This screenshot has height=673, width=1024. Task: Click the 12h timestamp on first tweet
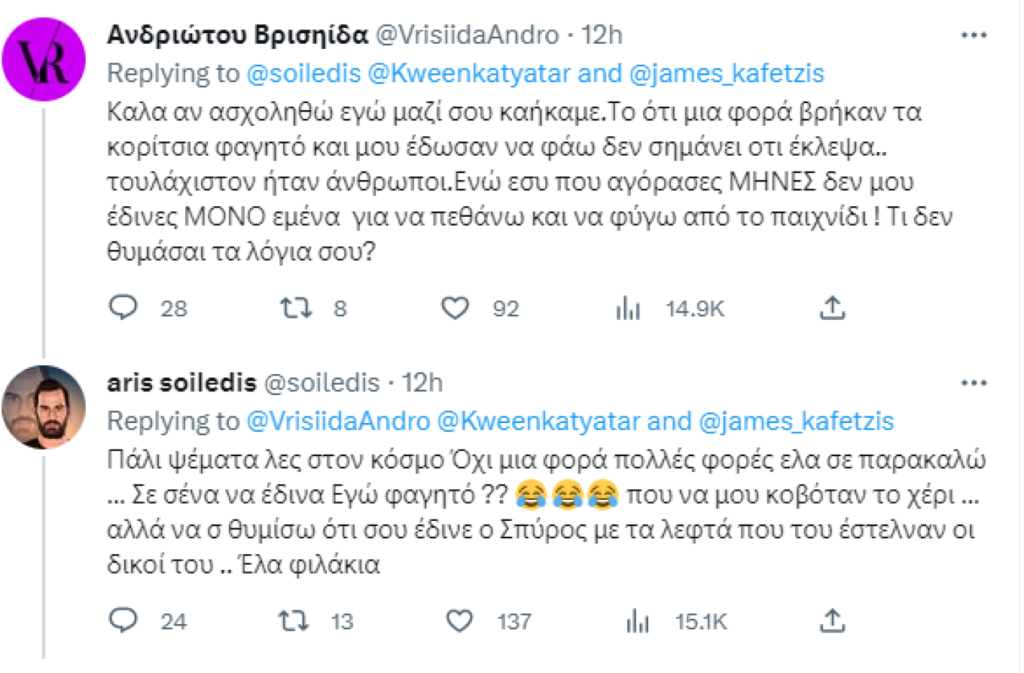[602, 35]
